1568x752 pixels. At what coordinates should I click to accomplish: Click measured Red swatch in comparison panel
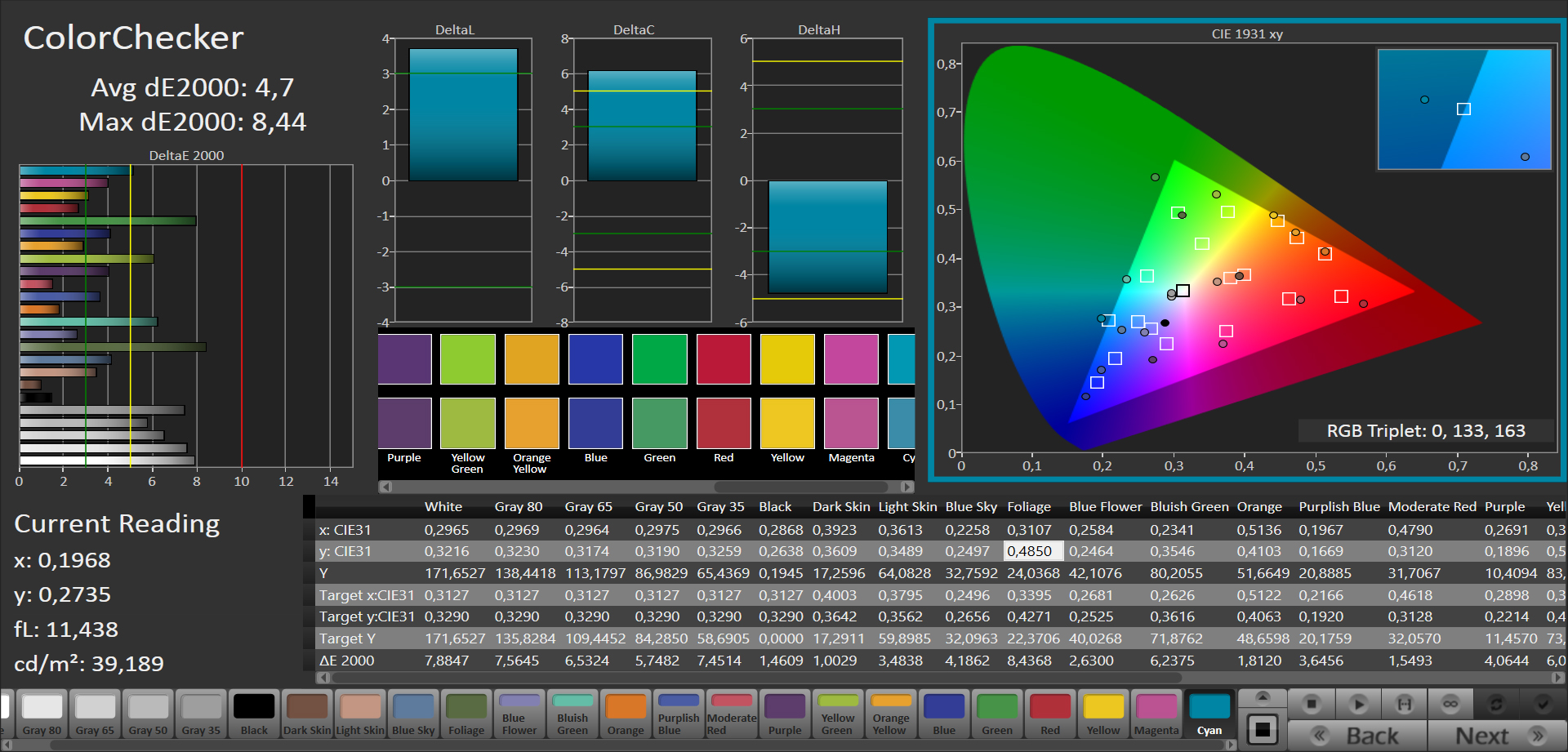[x=724, y=358]
